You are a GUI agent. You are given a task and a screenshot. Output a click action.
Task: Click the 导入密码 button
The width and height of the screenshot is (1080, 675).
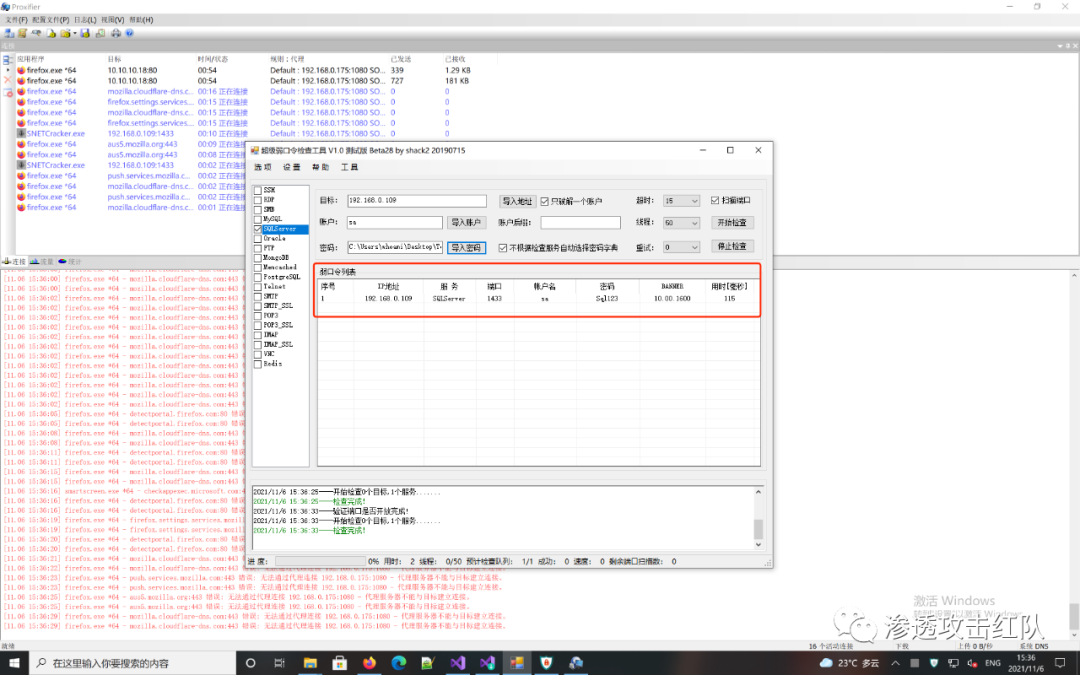point(466,247)
